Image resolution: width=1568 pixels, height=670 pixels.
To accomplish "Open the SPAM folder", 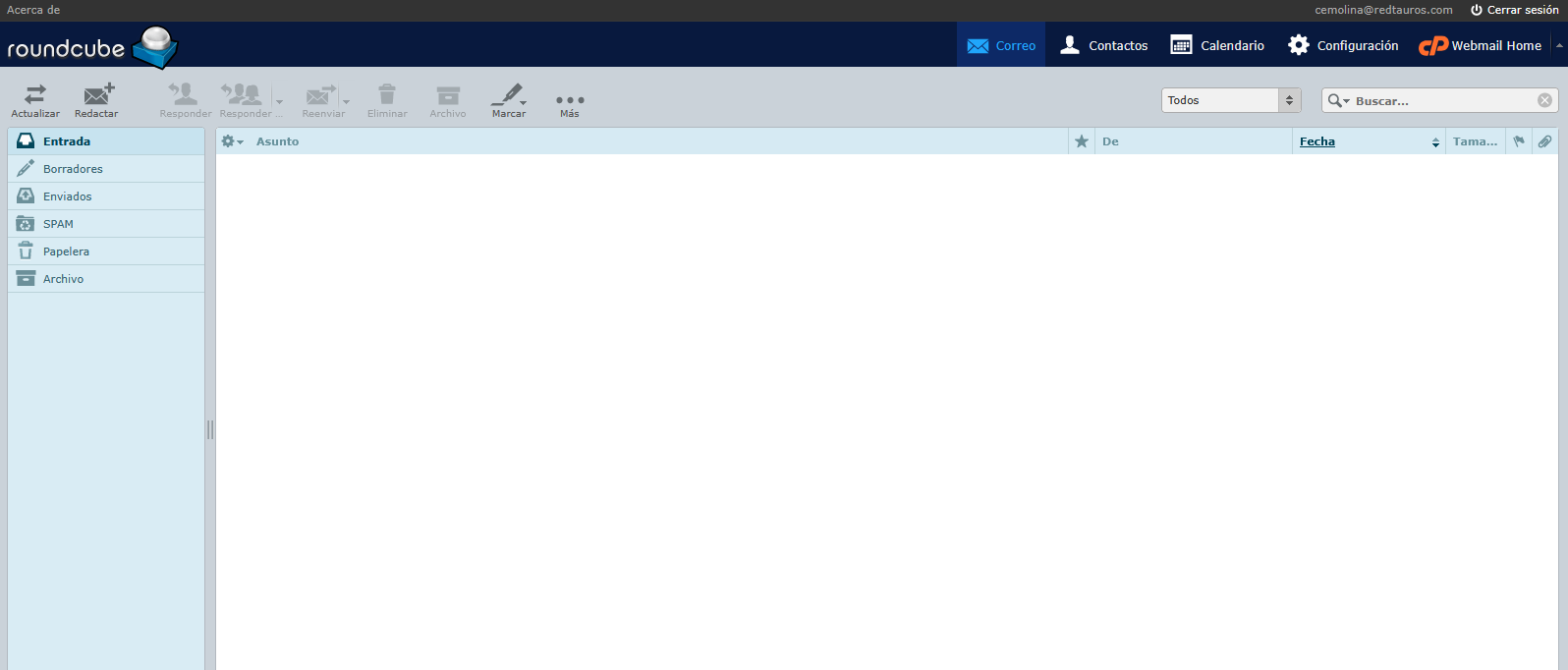I will point(58,224).
